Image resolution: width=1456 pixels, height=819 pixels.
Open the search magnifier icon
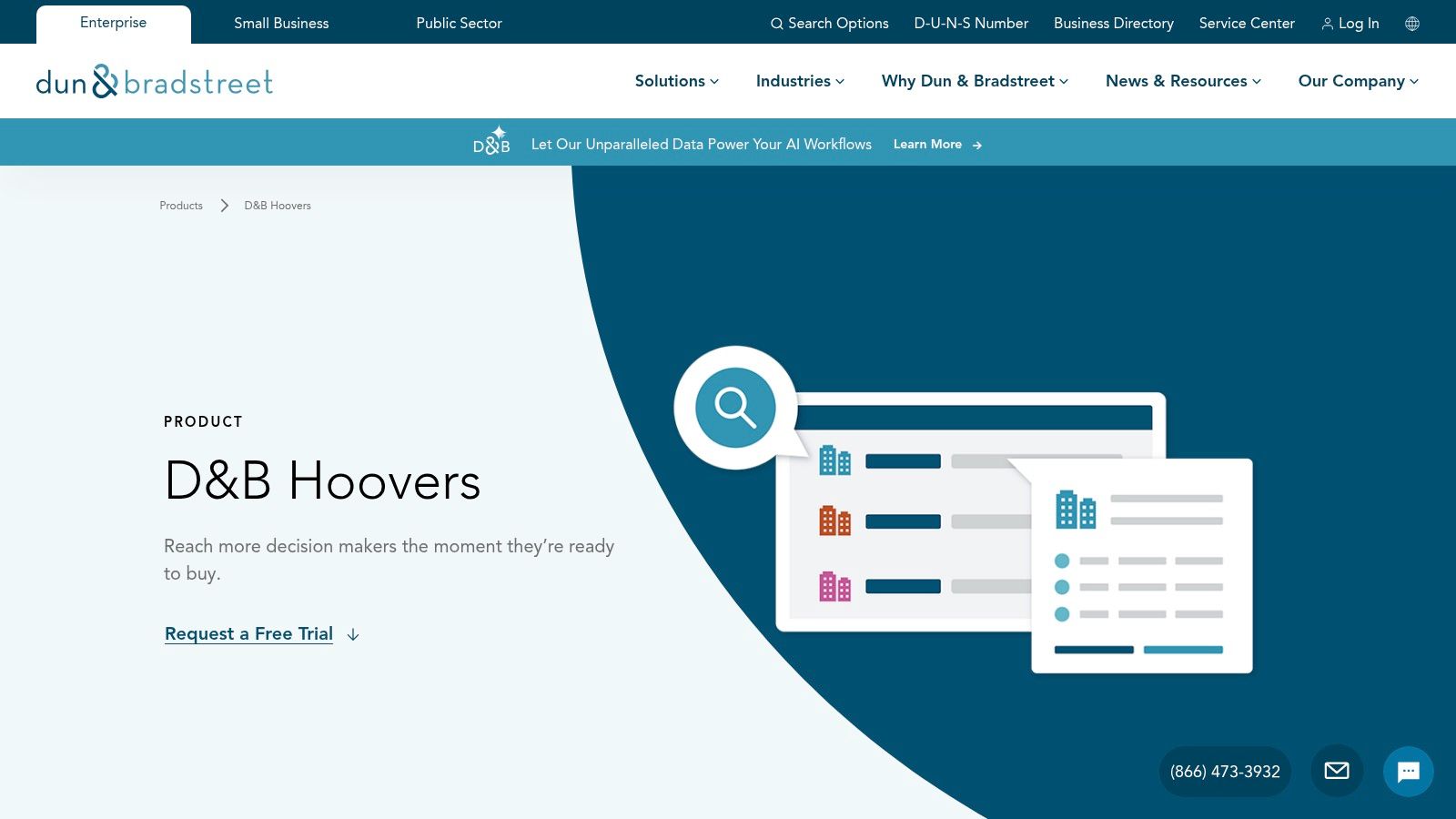(x=777, y=23)
